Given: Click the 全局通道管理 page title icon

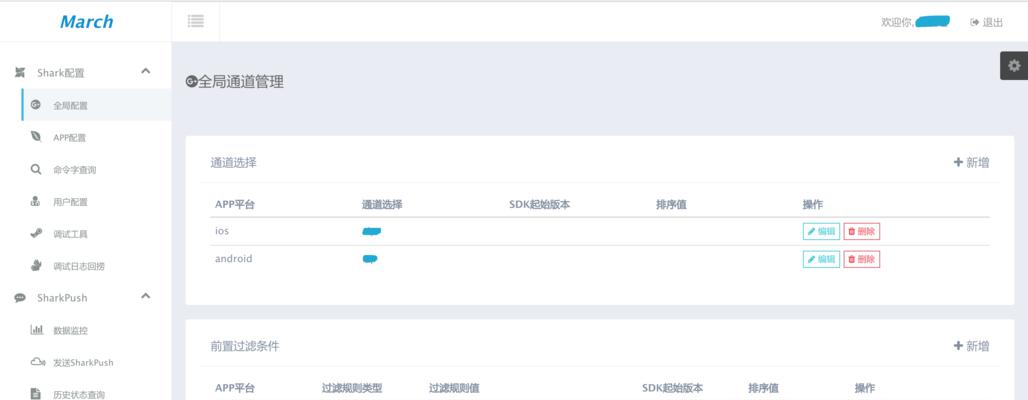Looking at the screenshot, I should 191,82.
